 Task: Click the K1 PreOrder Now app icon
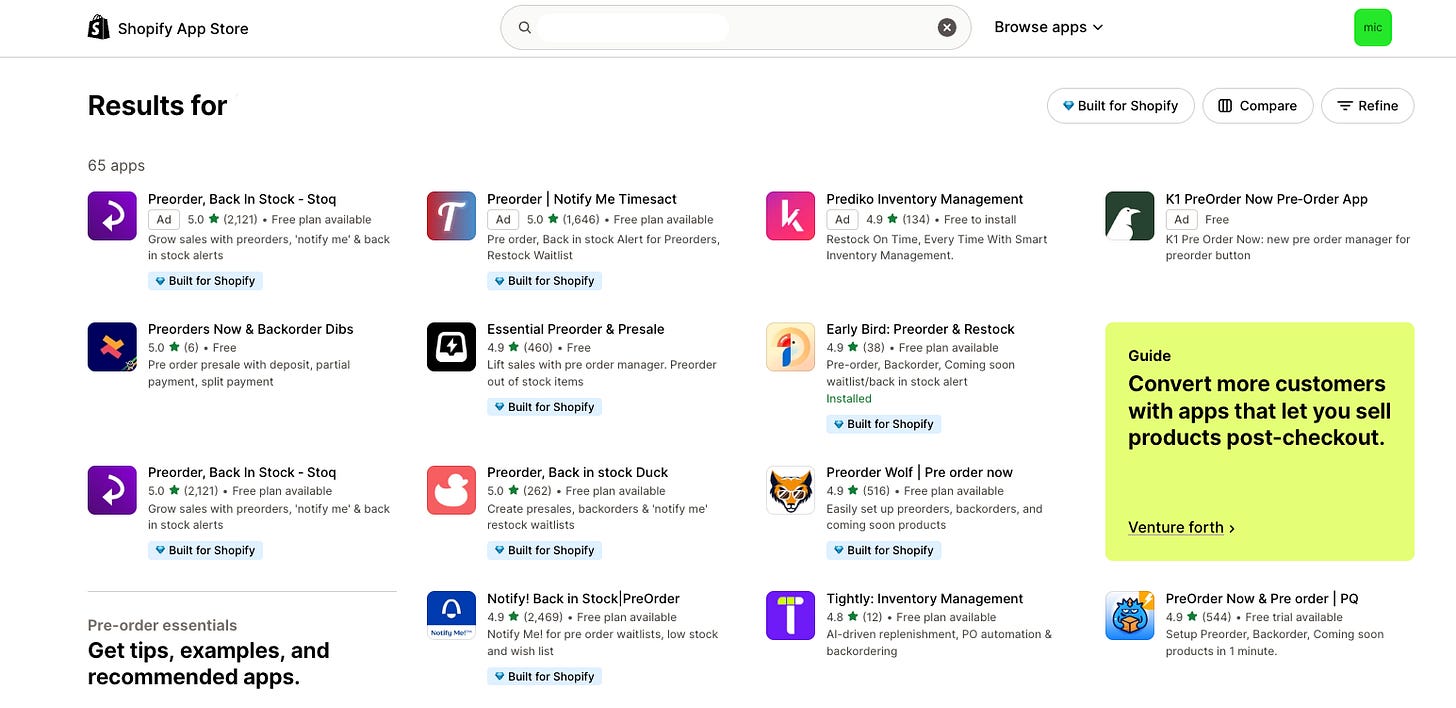tap(1129, 215)
